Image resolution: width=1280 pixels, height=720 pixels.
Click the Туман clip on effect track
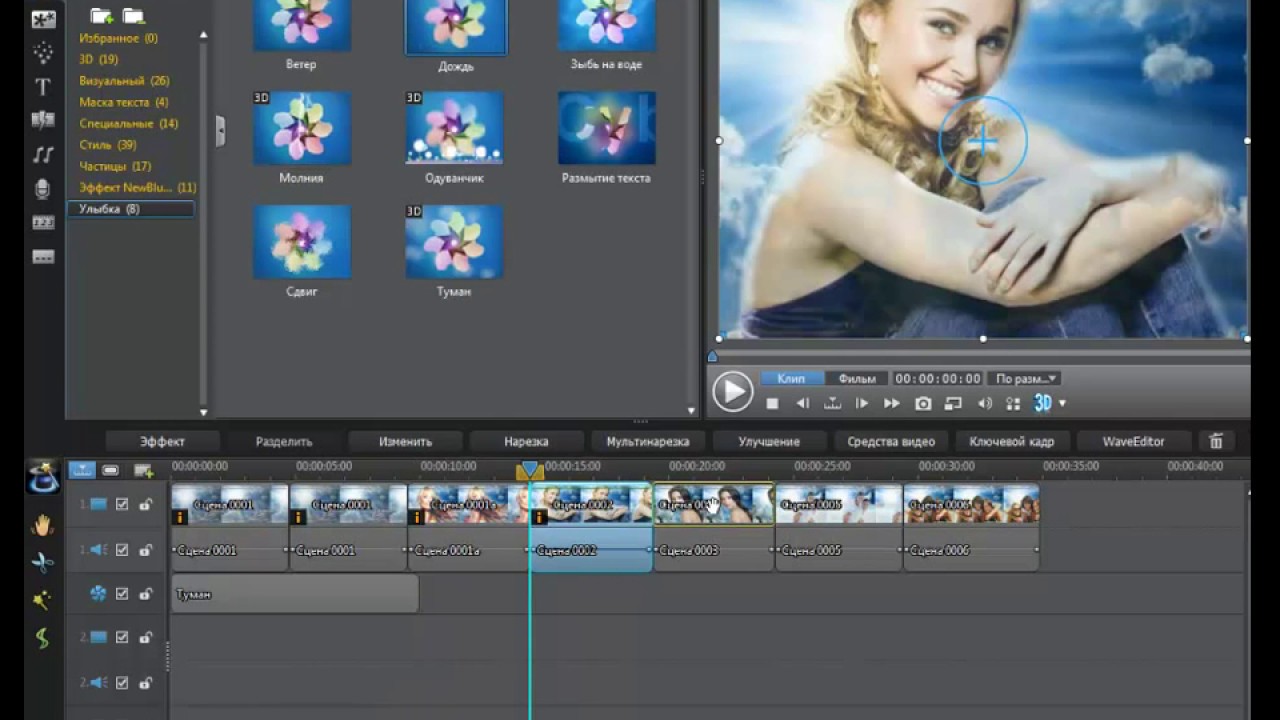295,594
